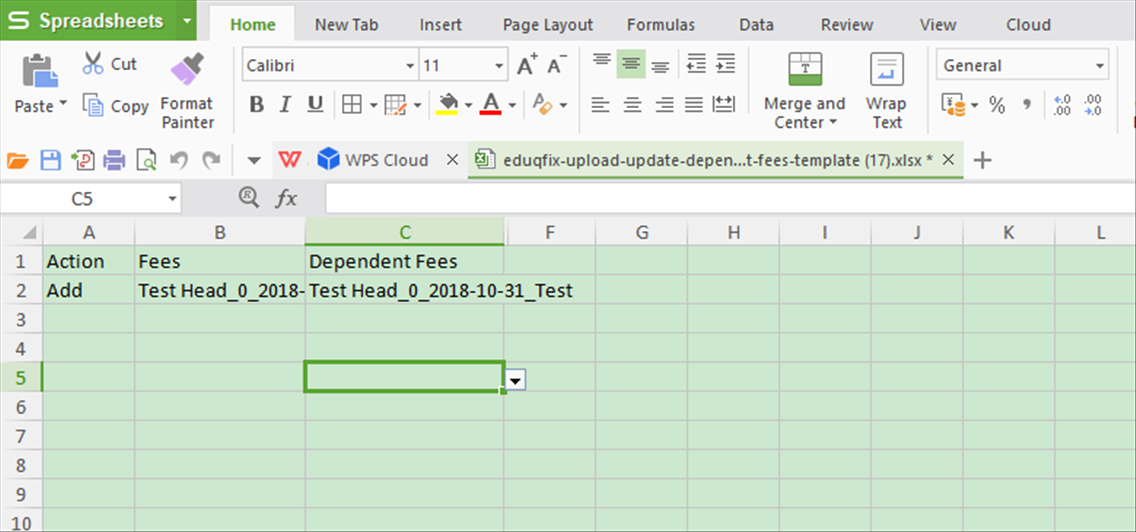The width and height of the screenshot is (1136, 532).
Task: Open print preview icon
Action: pos(146,160)
